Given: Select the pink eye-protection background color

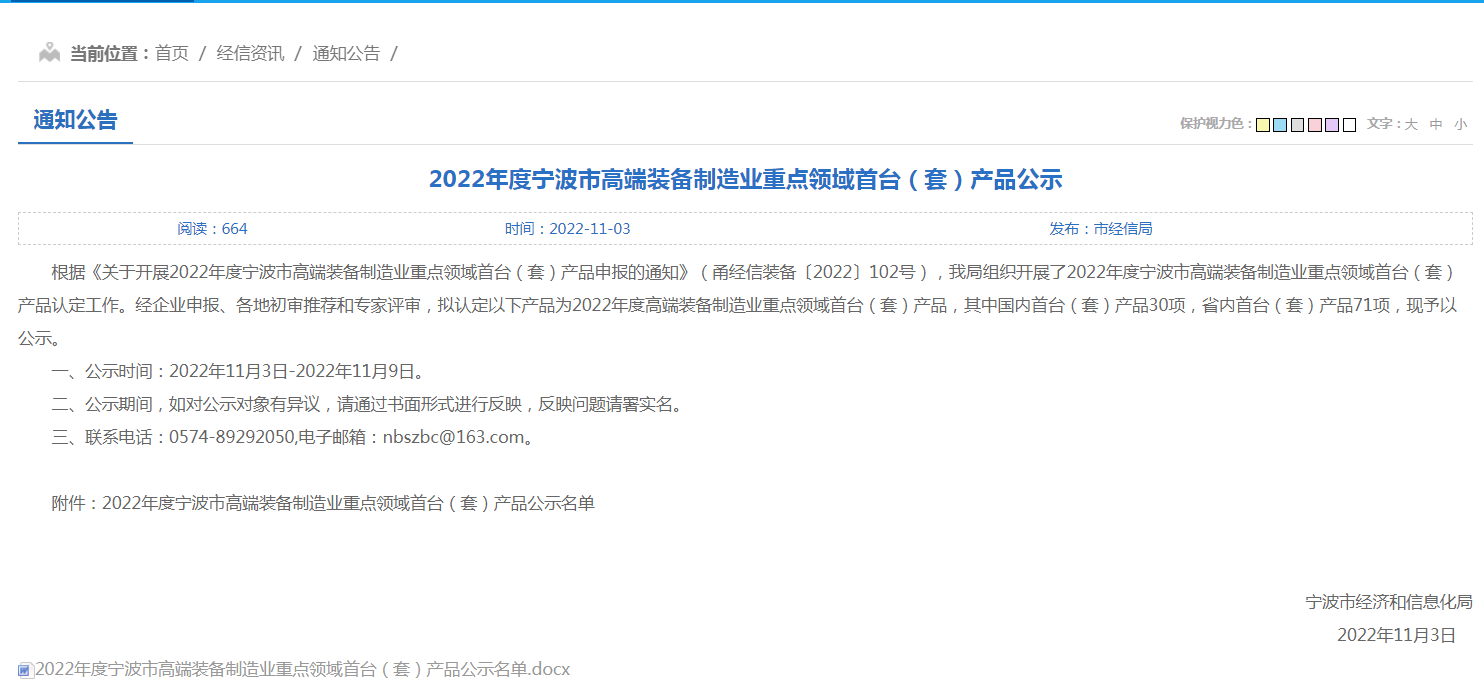Looking at the screenshot, I should click(1314, 124).
